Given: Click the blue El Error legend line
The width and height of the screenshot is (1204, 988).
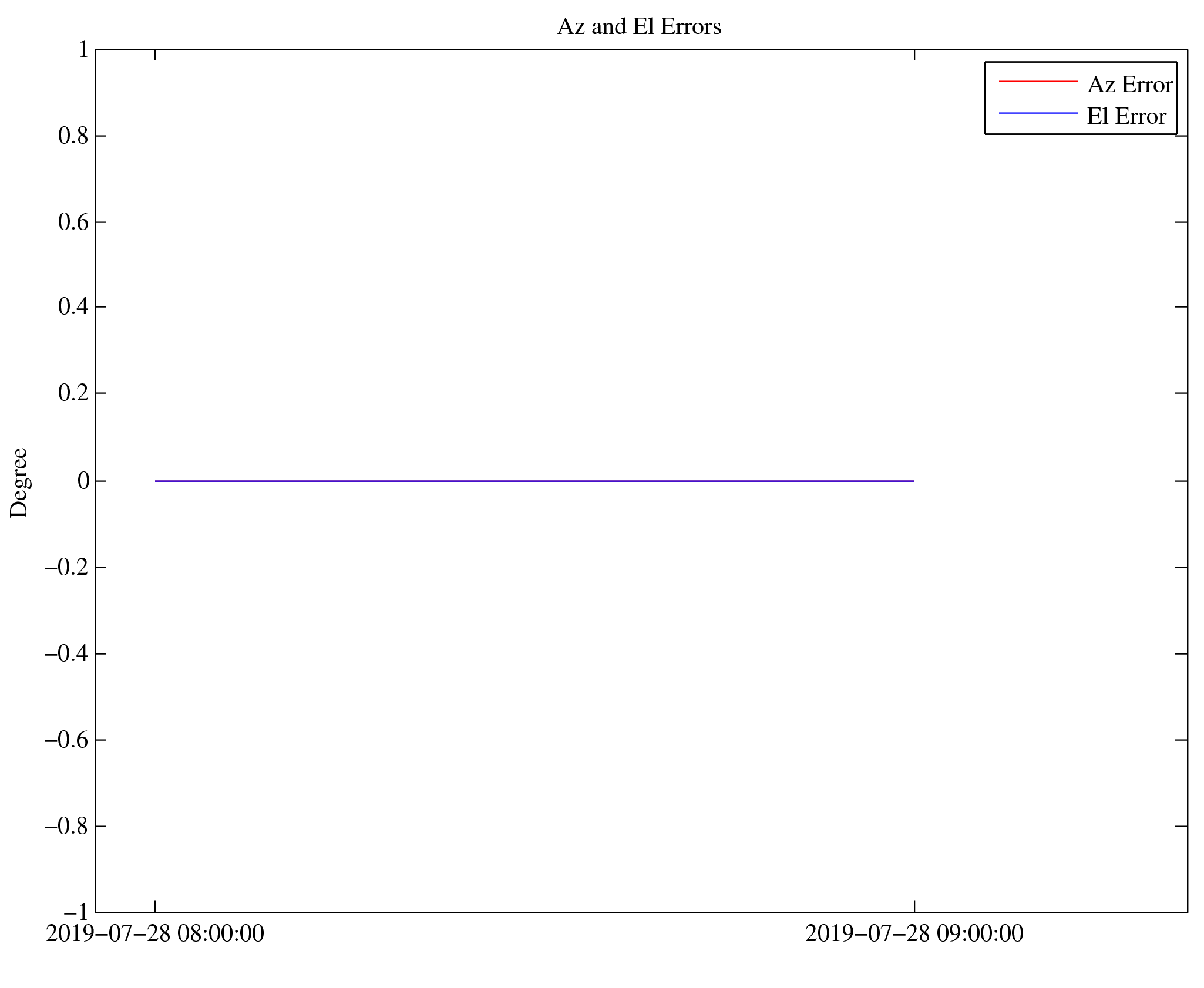Looking at the screenshot, I should pyautogui.click(x=1038, y=113).
